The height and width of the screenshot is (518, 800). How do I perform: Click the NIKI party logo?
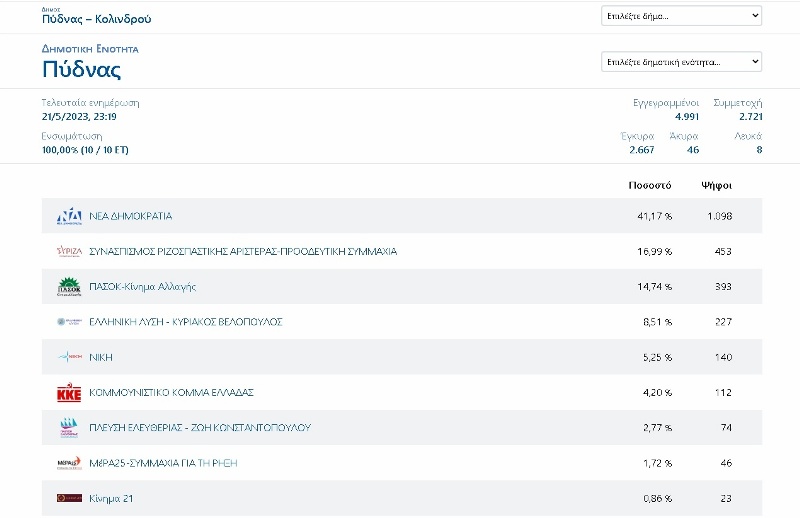tap(69, 357)
